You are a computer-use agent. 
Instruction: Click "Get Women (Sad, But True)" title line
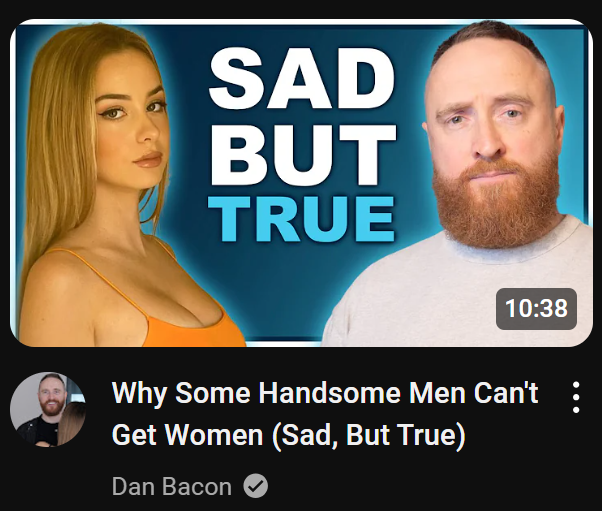pyautogui.click(x=288, y=435)
